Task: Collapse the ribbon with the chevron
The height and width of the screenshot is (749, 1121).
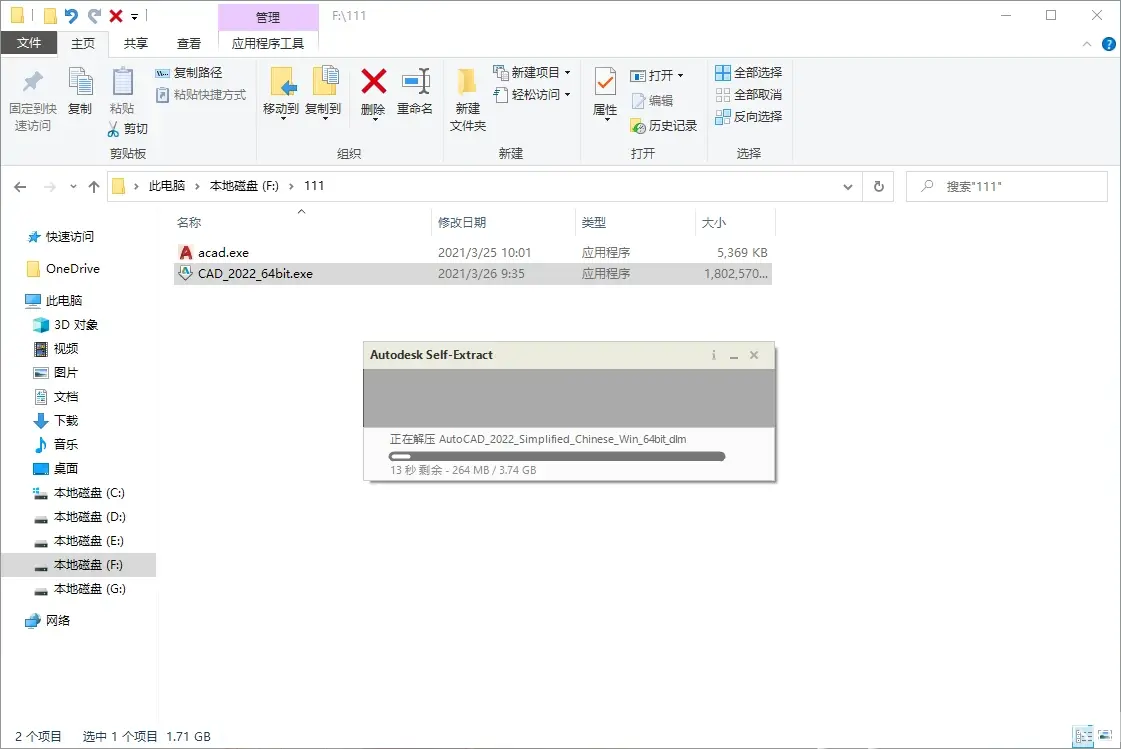Action: tap(1087, 44)
